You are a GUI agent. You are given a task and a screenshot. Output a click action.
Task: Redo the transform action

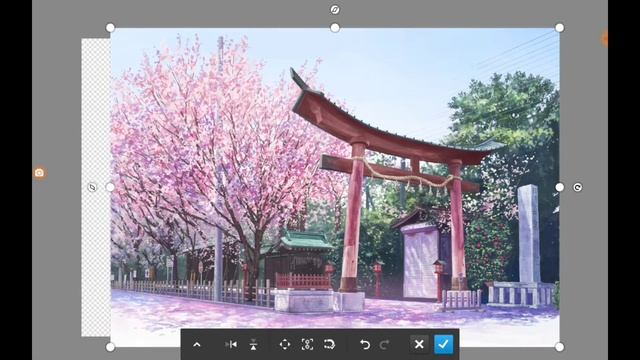384,344
